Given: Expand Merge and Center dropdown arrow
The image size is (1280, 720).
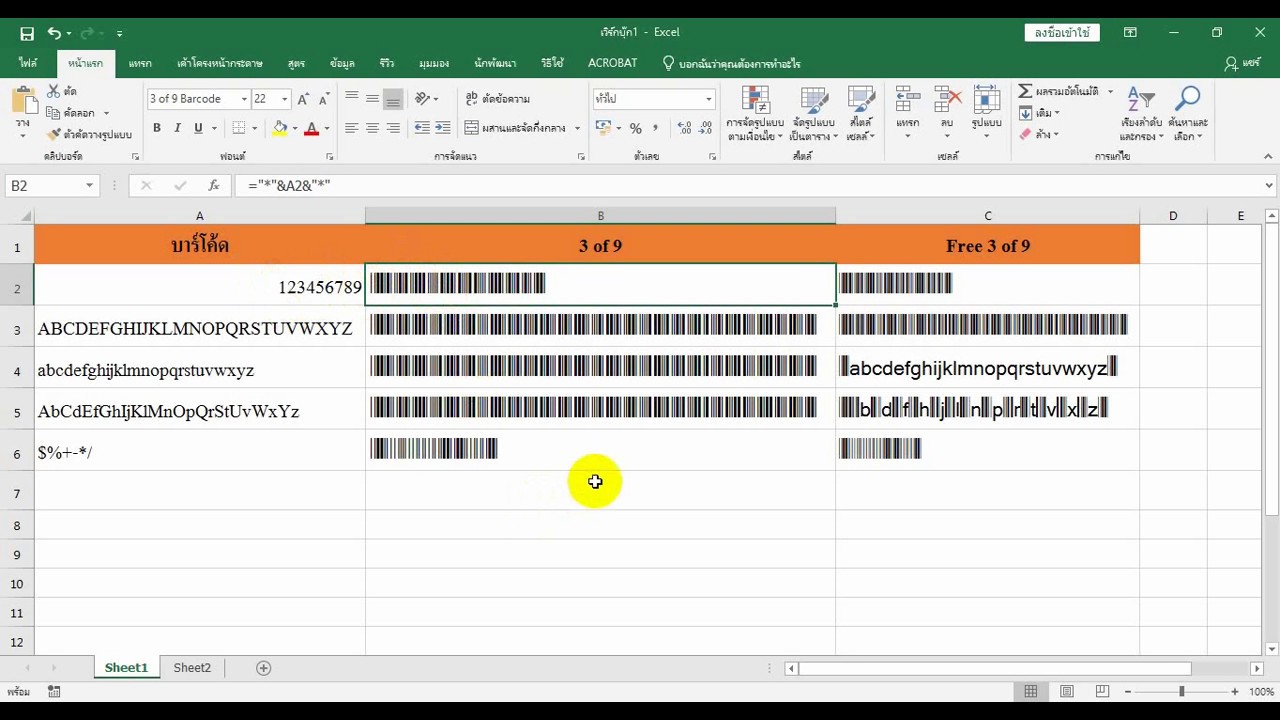Looking at the screenshot, I should pos(577,128).
